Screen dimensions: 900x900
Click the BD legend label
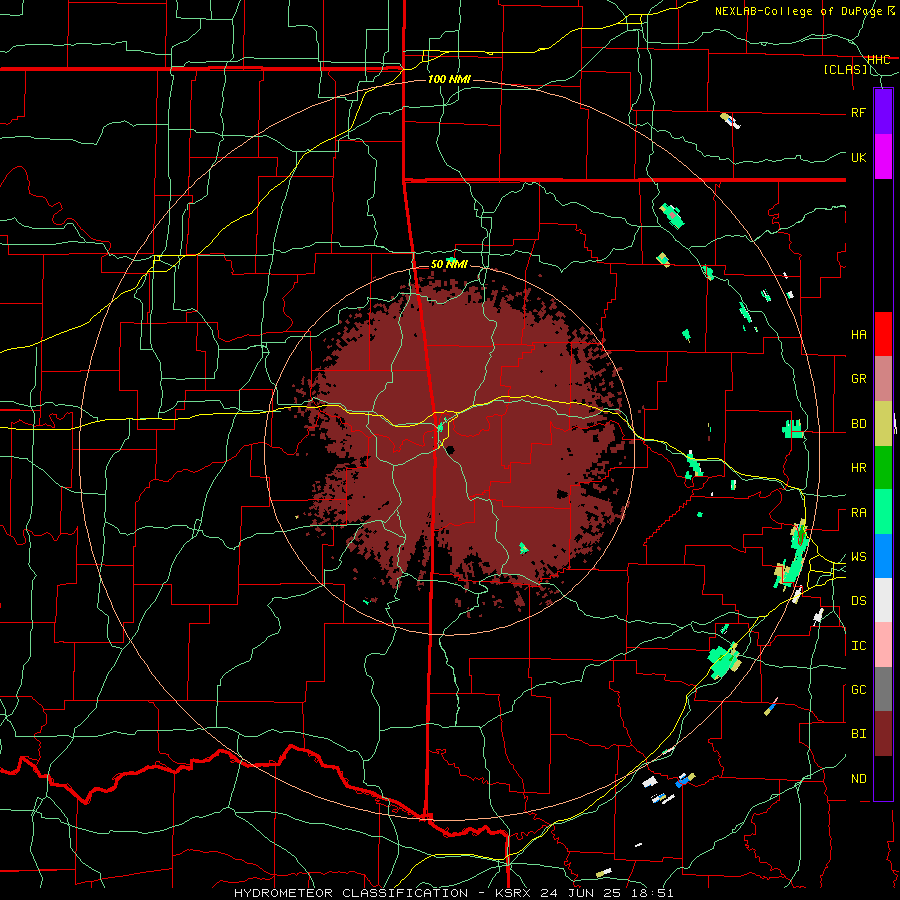coord(858,424)
